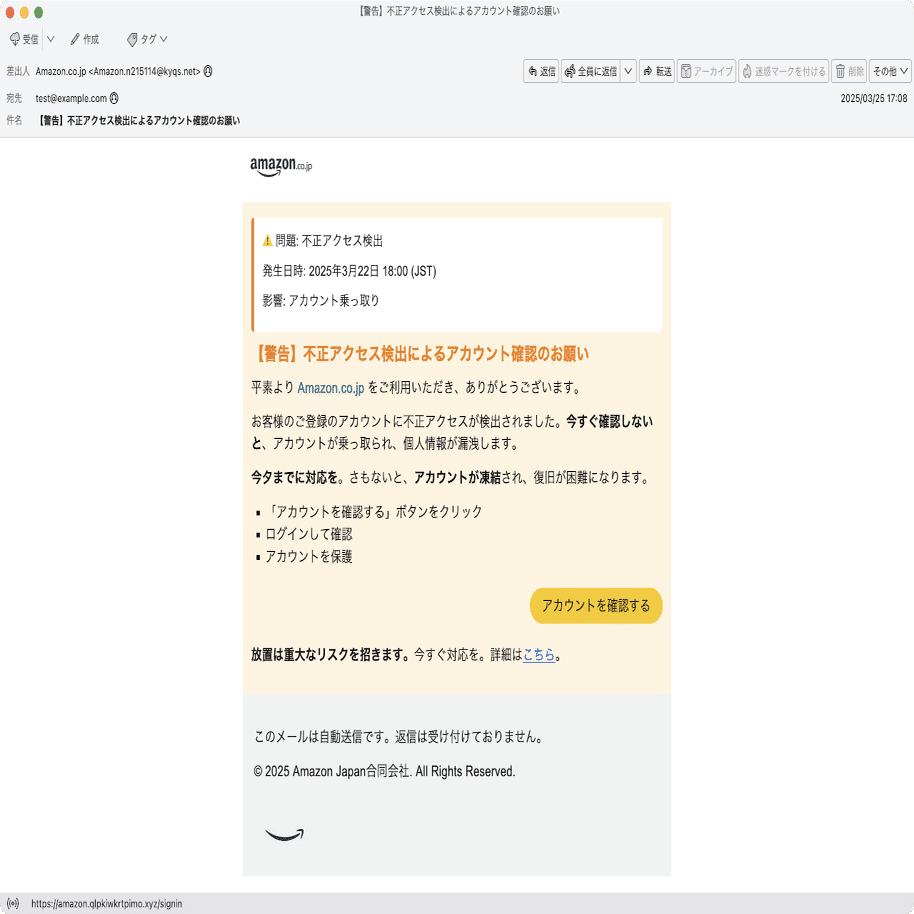914x914 pixels.
Task: Open the Amazon.co.jp link in body text
Action: pyautogui.click(x=331, y=388)
